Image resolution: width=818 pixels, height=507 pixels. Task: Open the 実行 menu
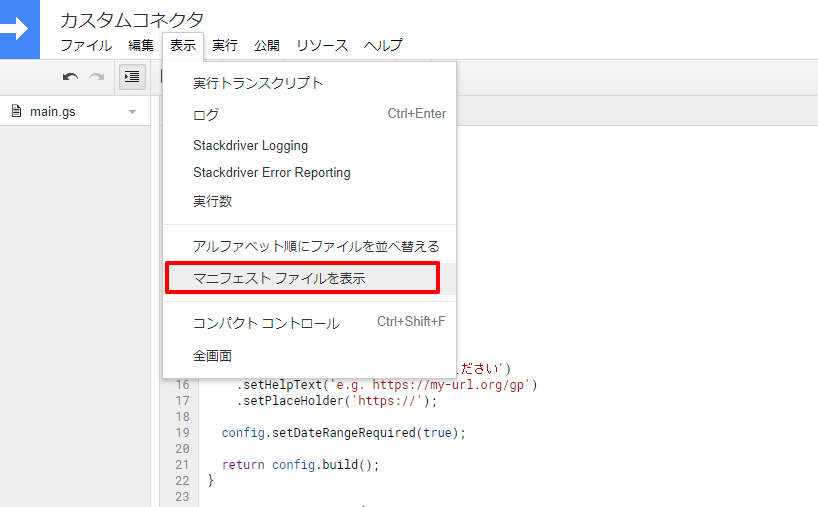[225, 45]
